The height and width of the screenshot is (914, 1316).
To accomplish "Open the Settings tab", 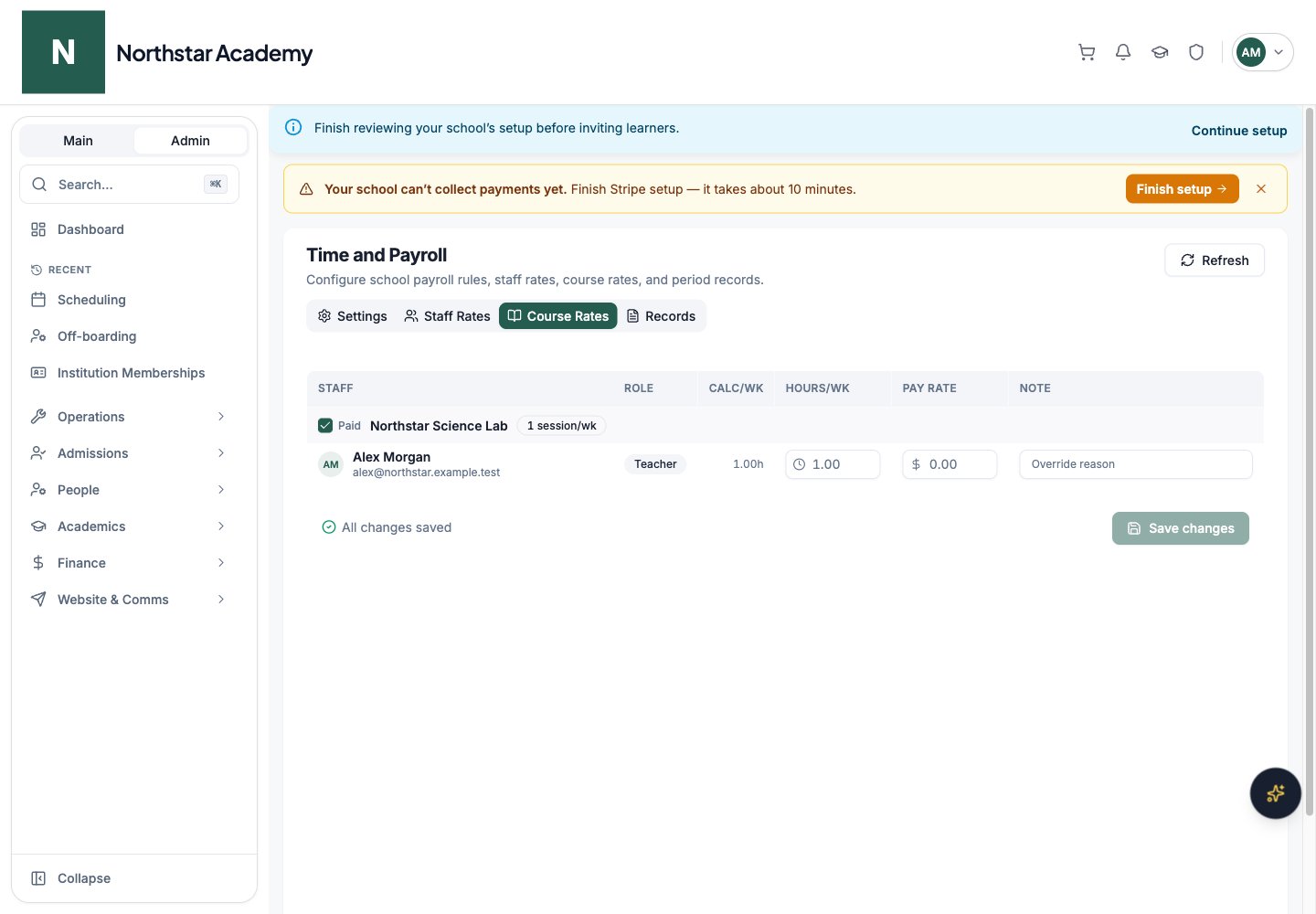I will (x=353, y=316).
